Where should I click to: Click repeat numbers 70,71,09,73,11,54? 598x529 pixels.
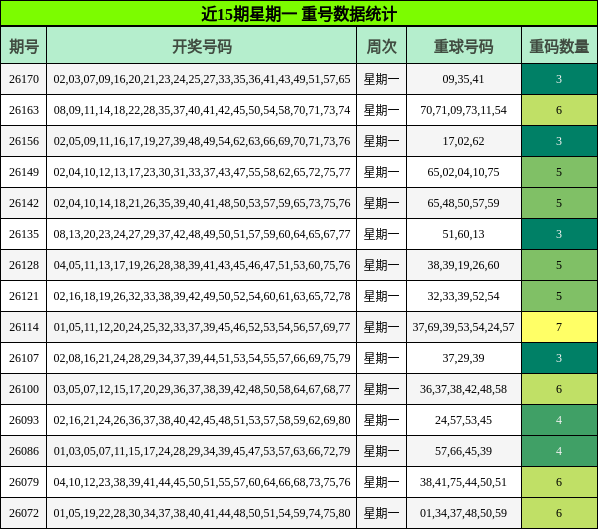pyautogui.click(x=463, y=110)
